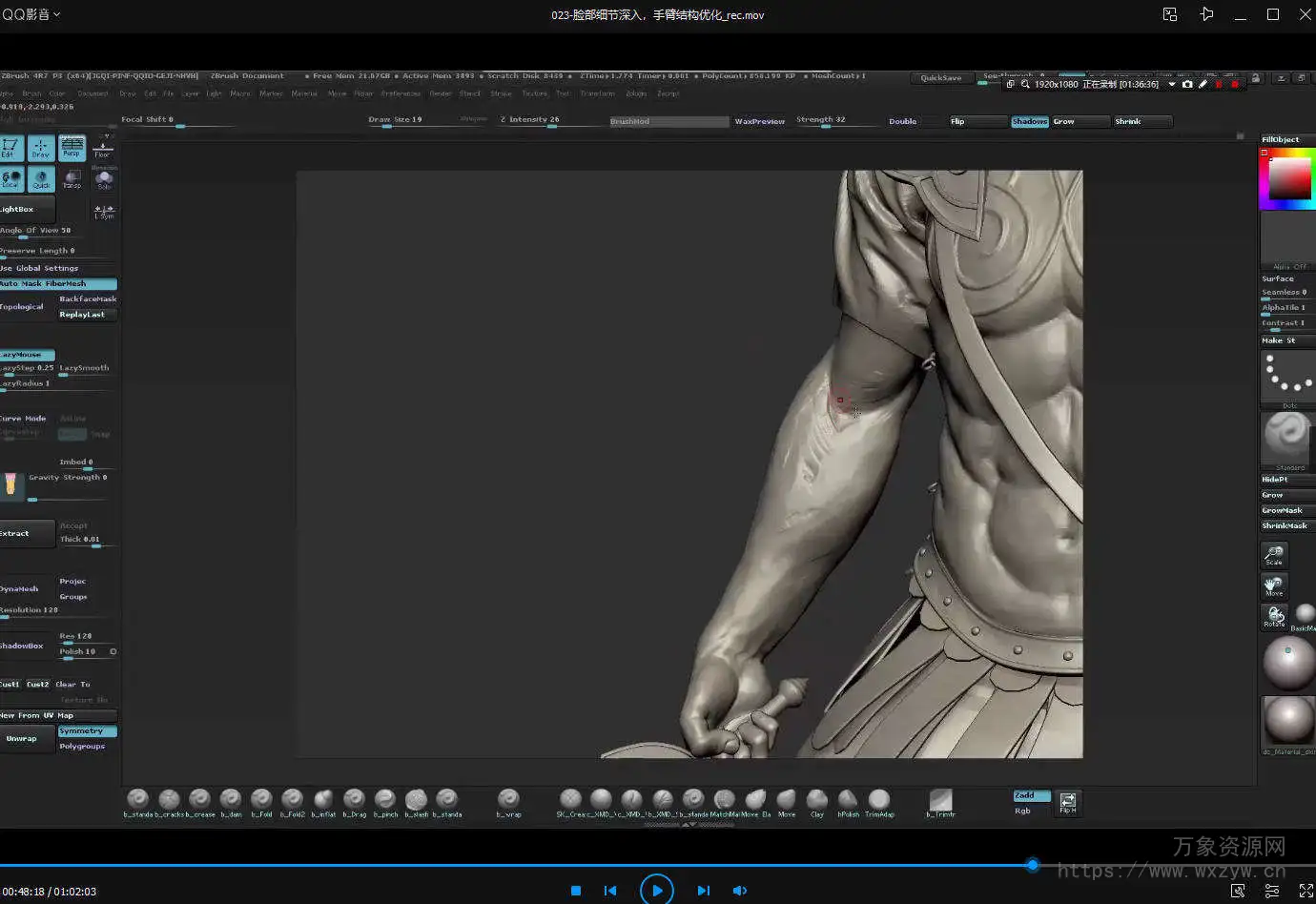Screen dimensions: 1316x904
Task: Select the b_pinch brush
Action: click(x=385, y=799)
